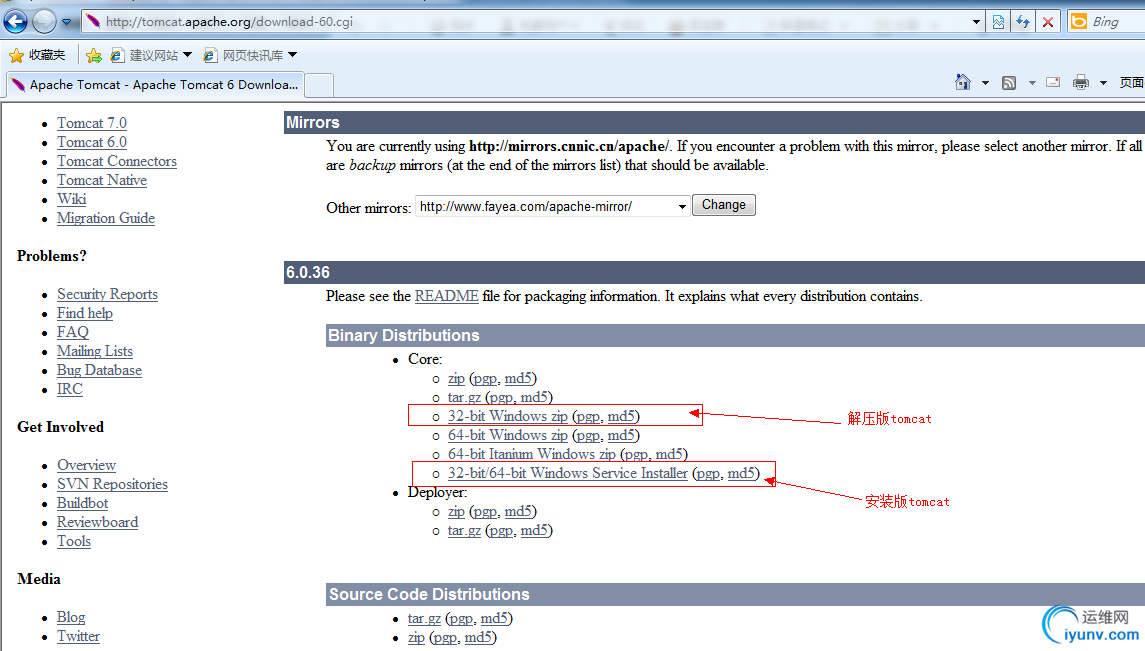The height and width of the screenshot is (651, 1145).
Task: Click the Bing provider icon
Action: [x=1079, y=22]
